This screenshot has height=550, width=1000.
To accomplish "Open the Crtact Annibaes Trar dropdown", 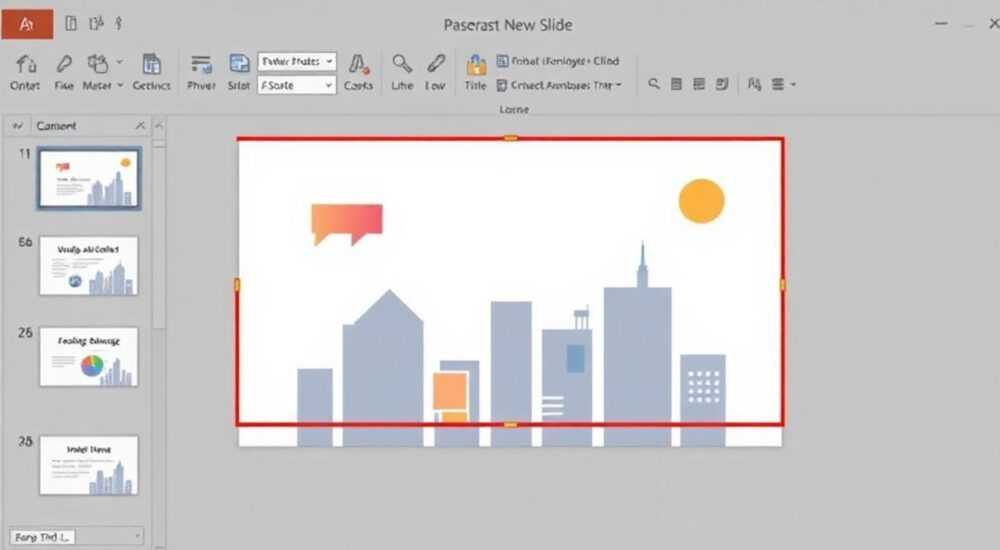I will coord(559,85).
